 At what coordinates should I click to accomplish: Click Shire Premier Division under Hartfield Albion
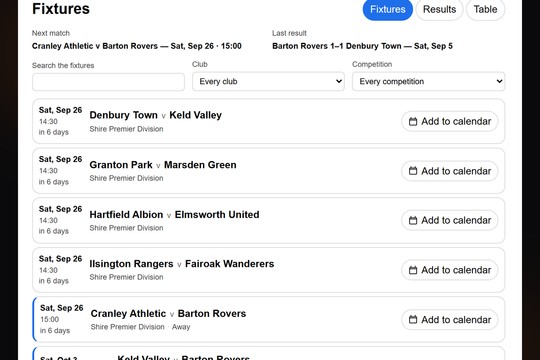(126, 228)
